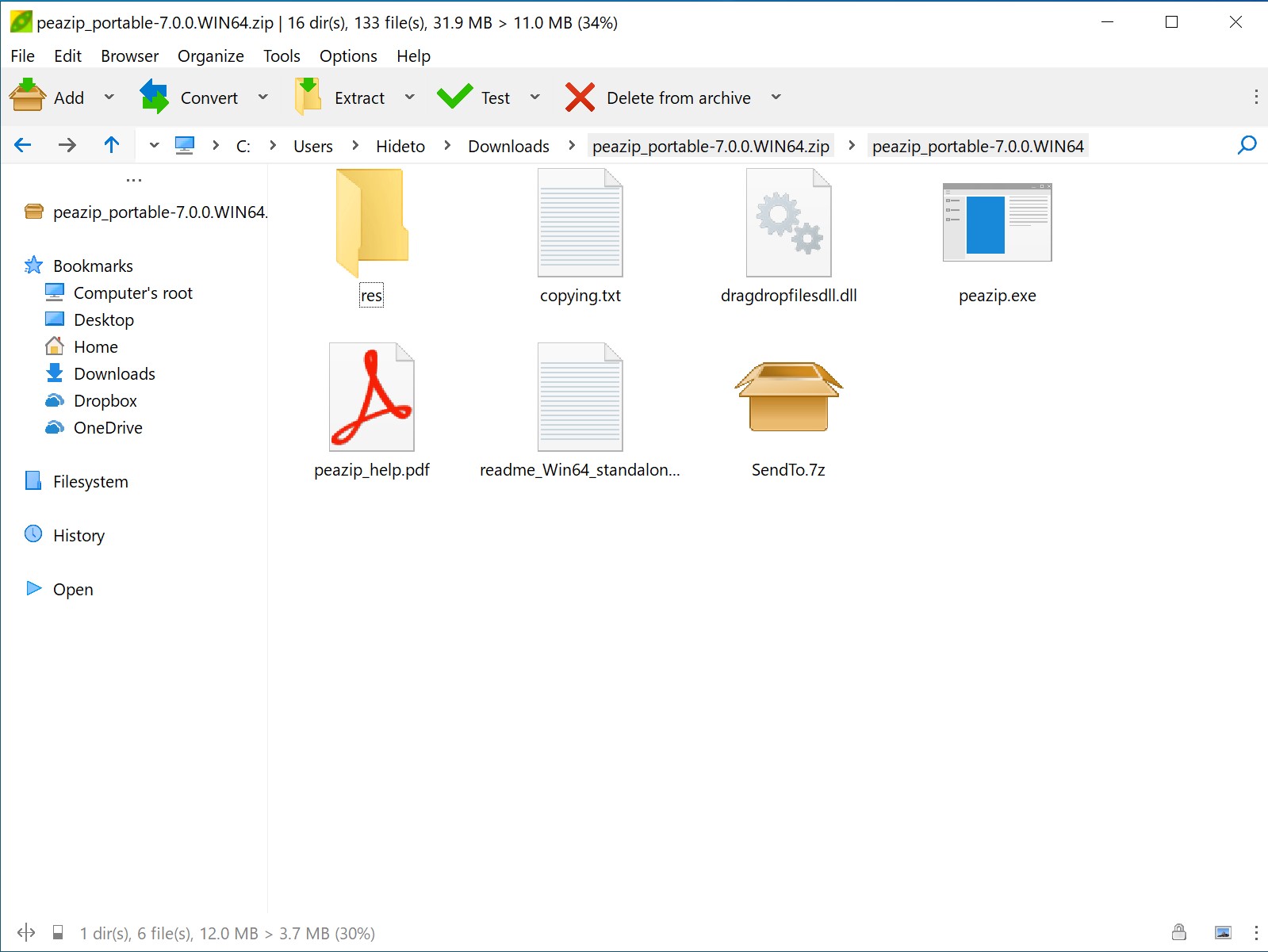The height and width of the screenshot is (952, 1268).
Task: Click the status bar sidebar toggle icon
Action: click(x=26, y=932)
